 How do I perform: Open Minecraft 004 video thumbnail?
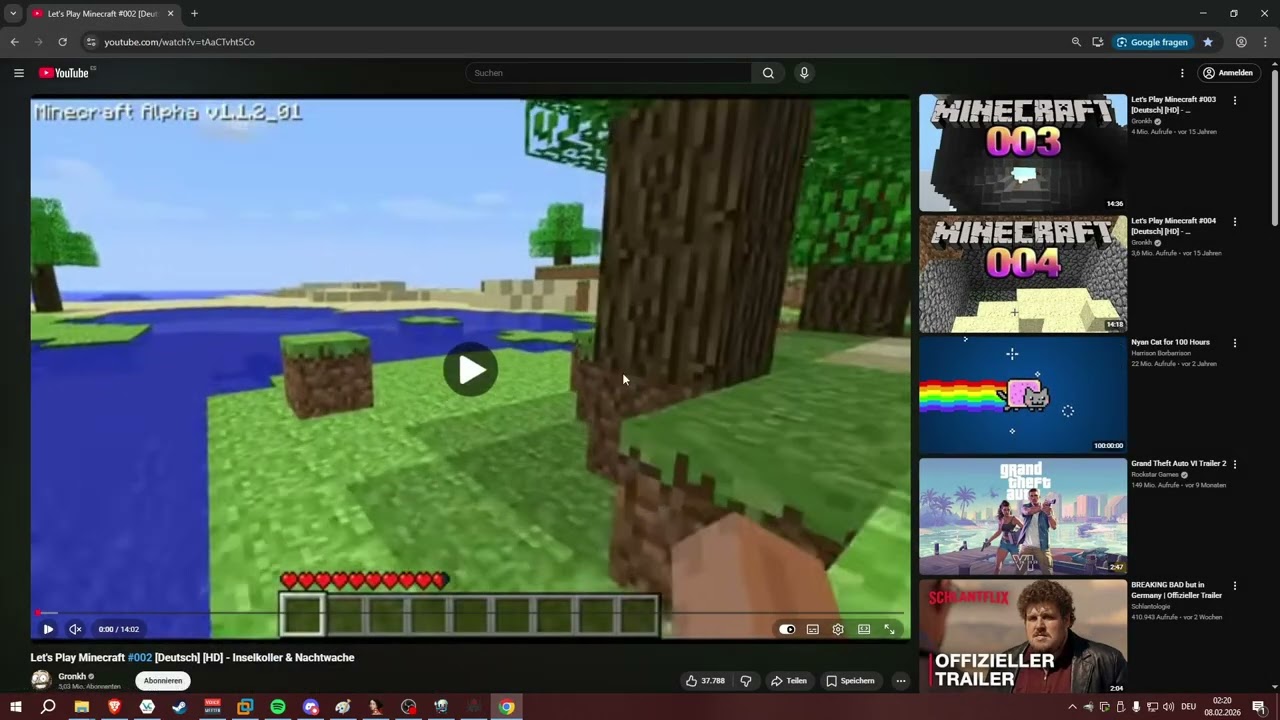tap(1023, 274)
